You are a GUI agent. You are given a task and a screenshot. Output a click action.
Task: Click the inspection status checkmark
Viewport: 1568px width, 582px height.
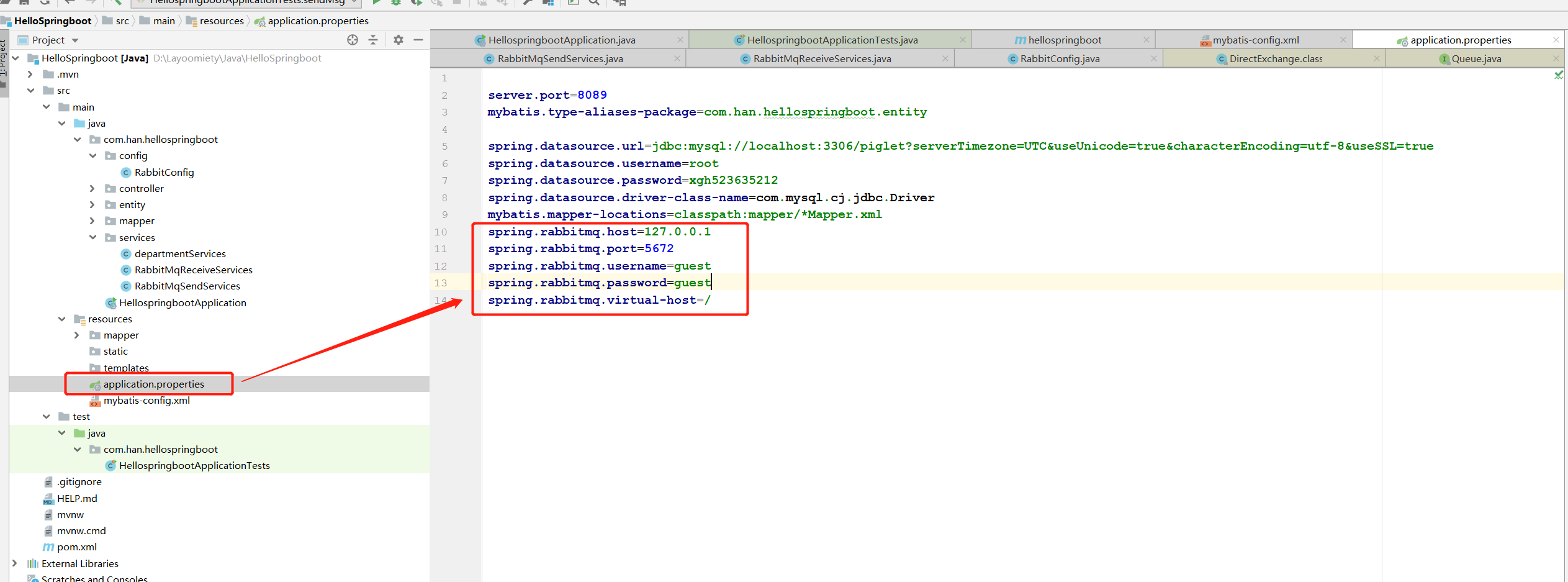pos(1559,75)
